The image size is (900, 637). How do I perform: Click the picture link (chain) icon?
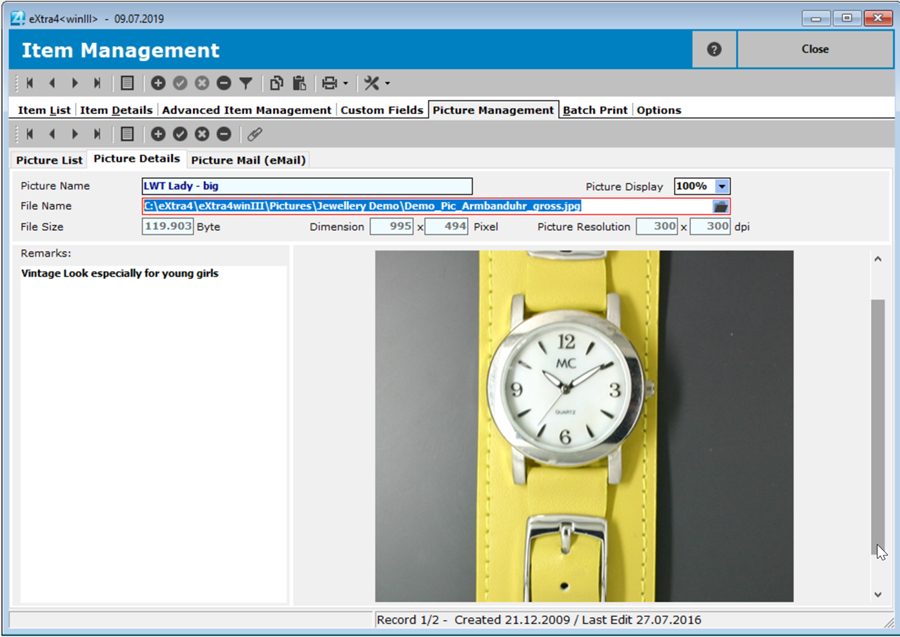pos(255,134)
